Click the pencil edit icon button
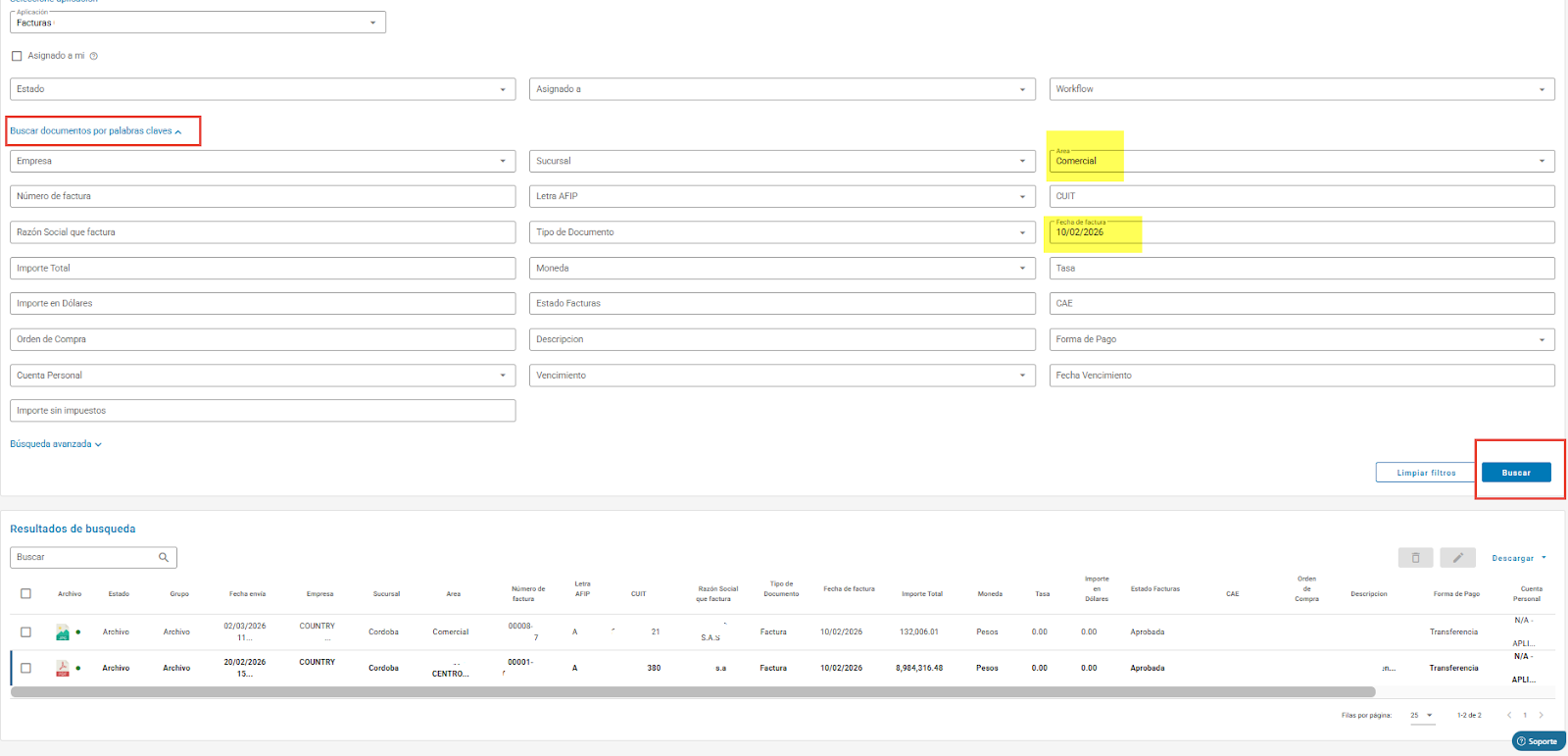Viewport: 1568px width, 756px height. click(1457, 558)
